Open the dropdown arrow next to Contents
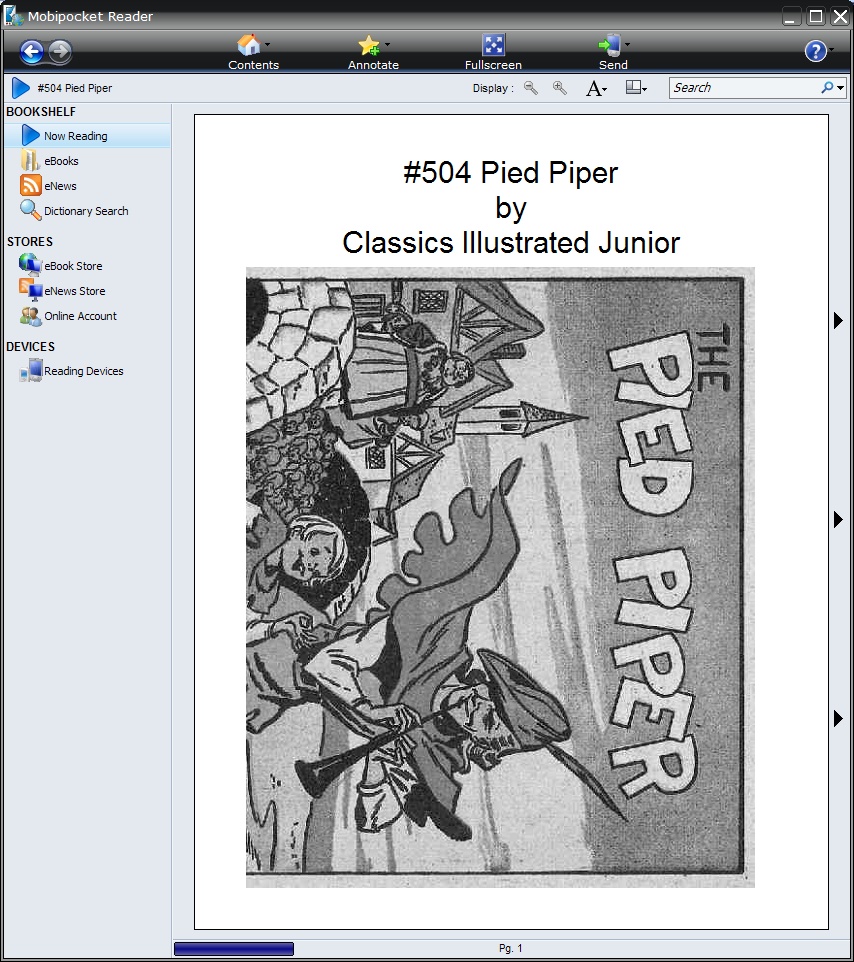854x962 pixels. tap(267, 44)
